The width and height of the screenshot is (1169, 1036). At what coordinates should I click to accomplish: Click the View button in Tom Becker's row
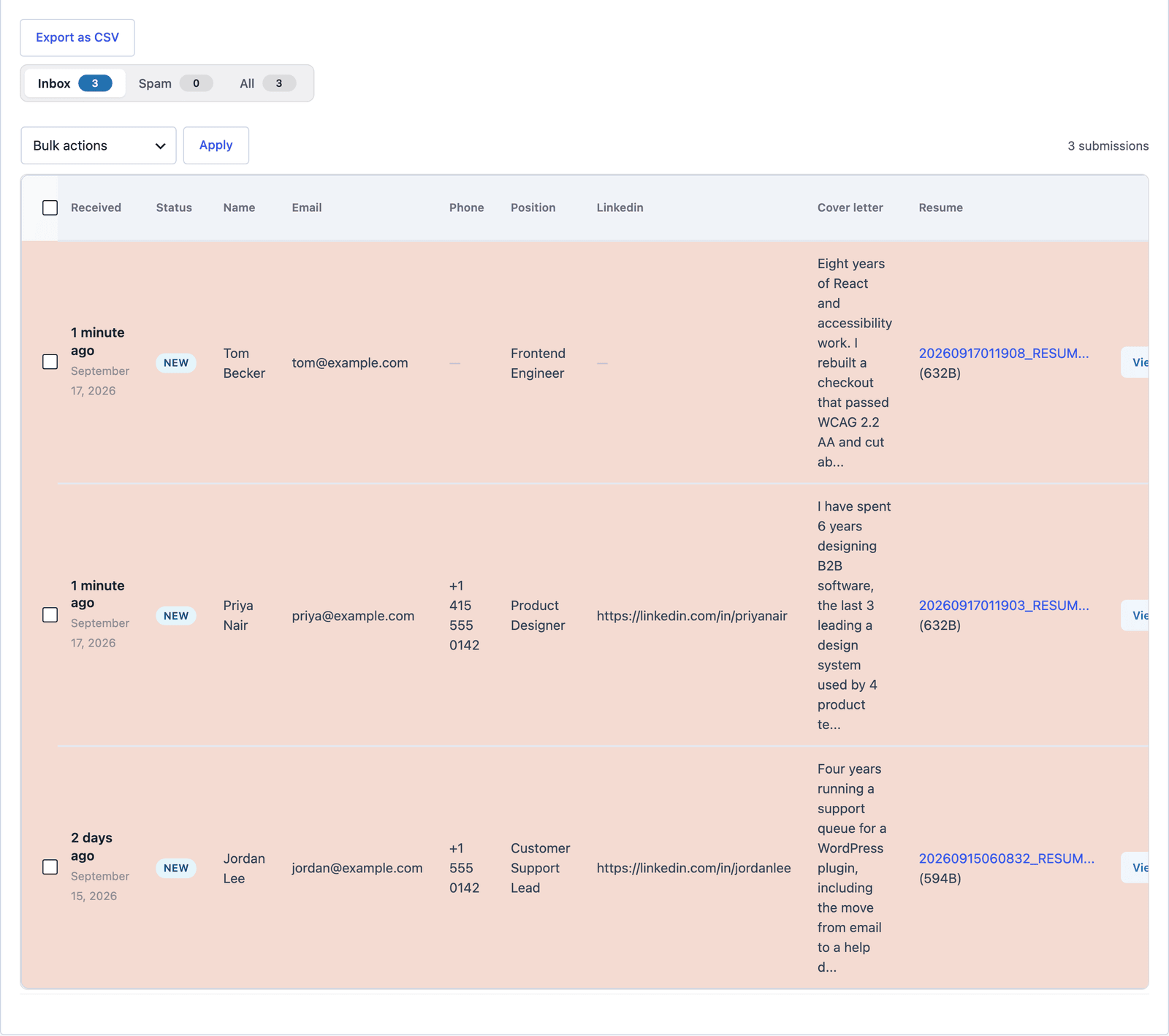click(1135, 362)
